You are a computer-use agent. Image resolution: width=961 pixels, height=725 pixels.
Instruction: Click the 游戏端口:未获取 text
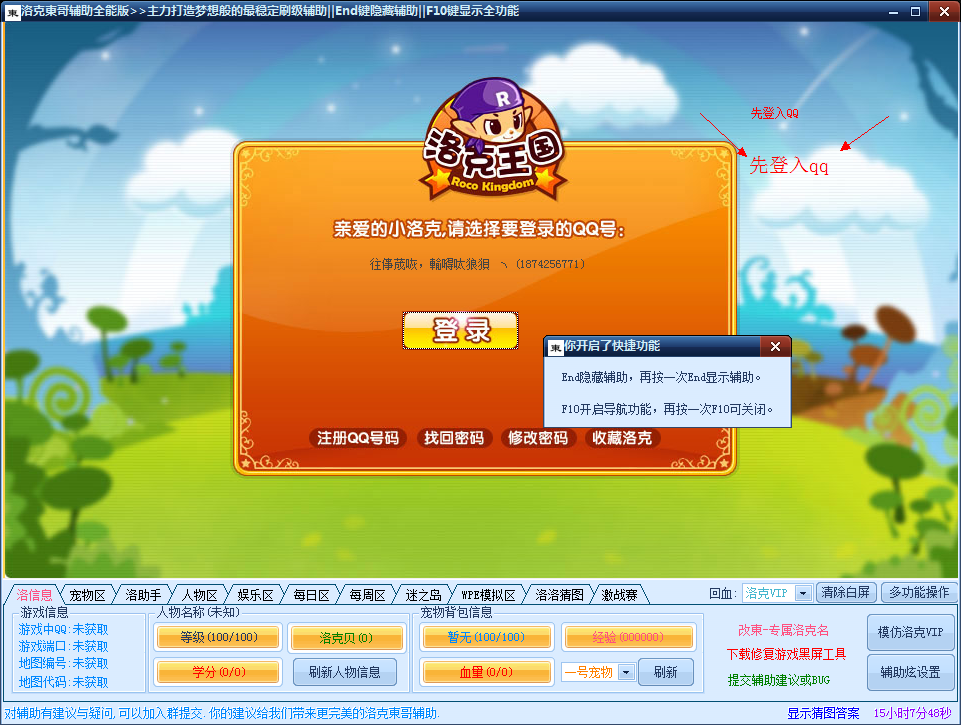(63, 646)
